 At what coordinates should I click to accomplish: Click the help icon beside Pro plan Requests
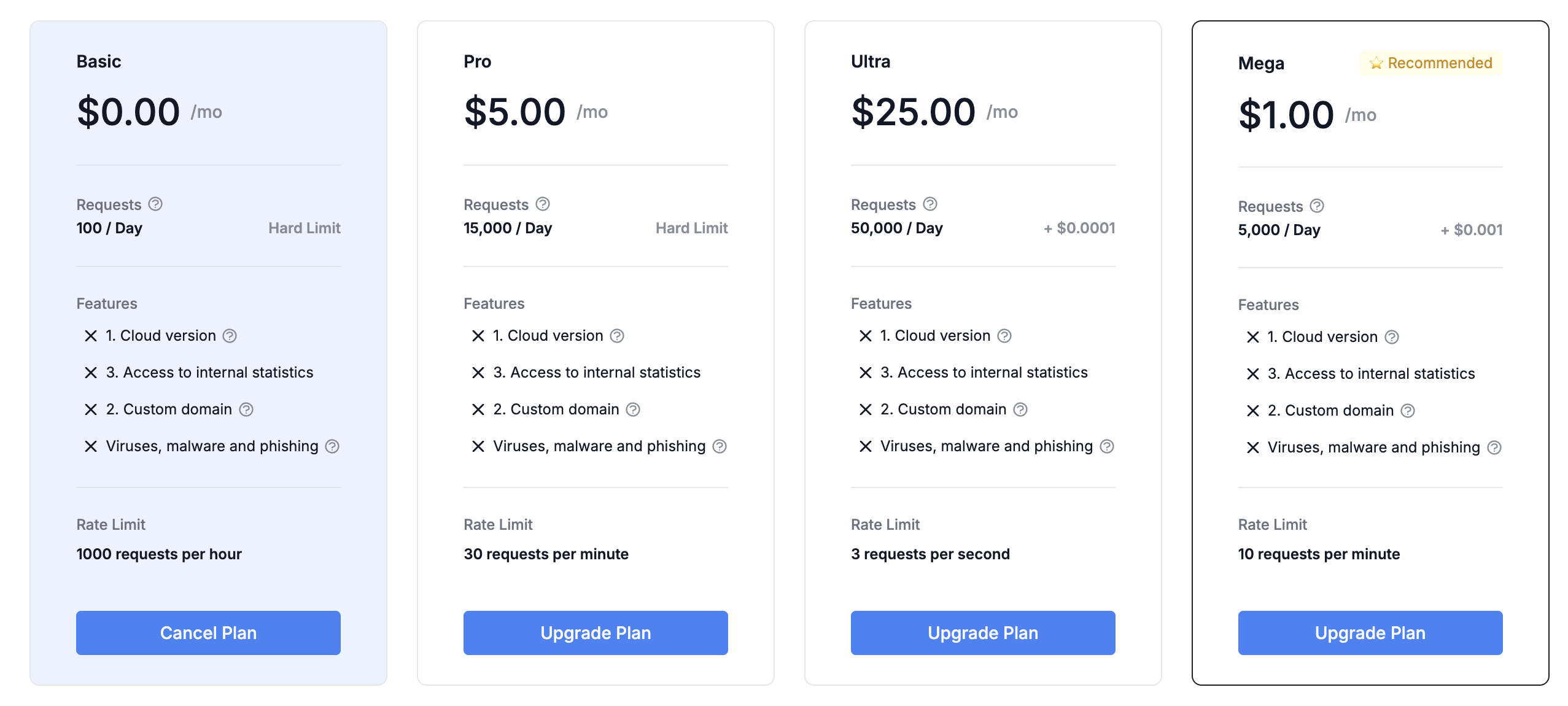[543, 204]
